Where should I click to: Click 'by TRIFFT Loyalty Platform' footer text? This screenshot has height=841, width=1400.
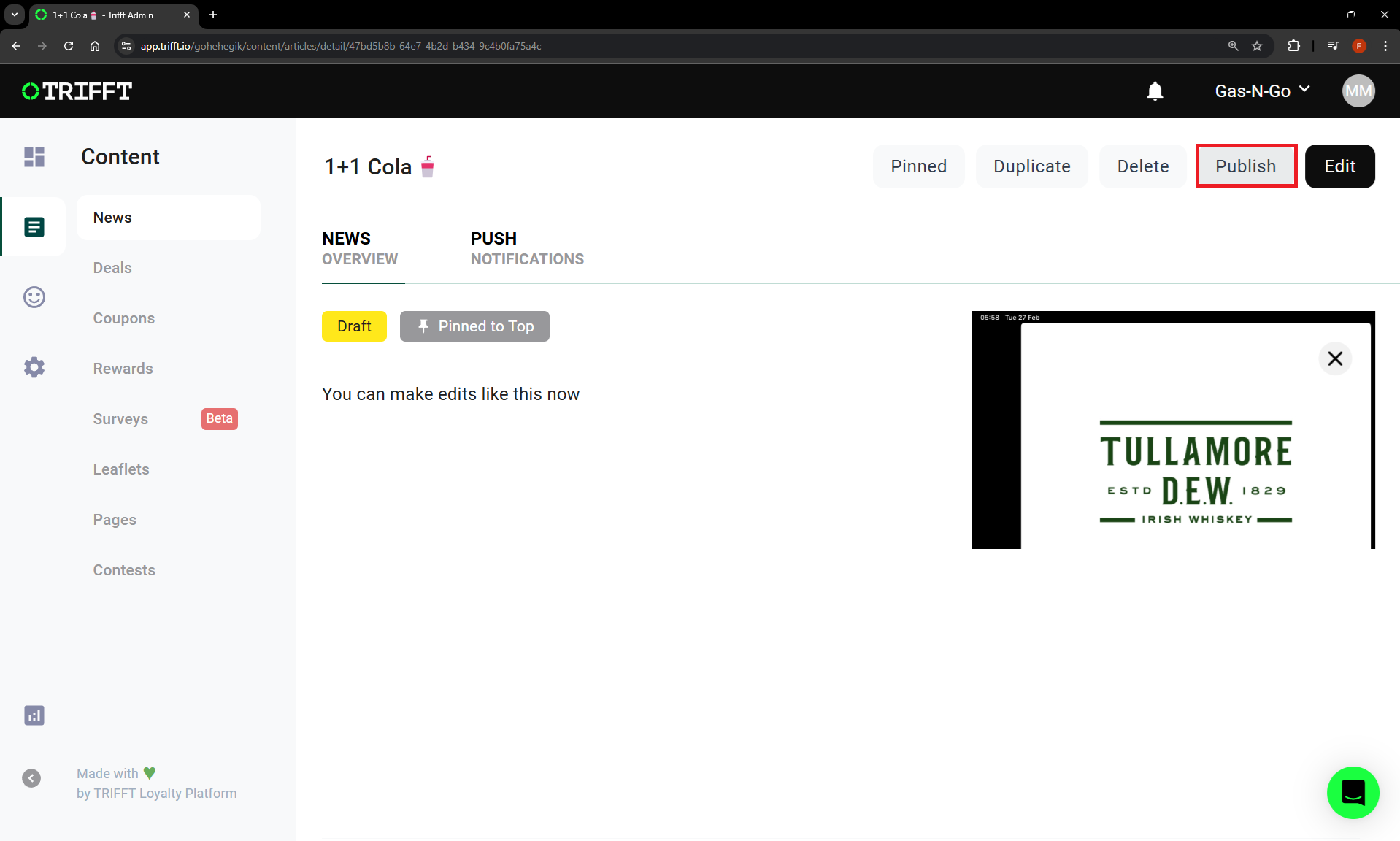[156, 794]
